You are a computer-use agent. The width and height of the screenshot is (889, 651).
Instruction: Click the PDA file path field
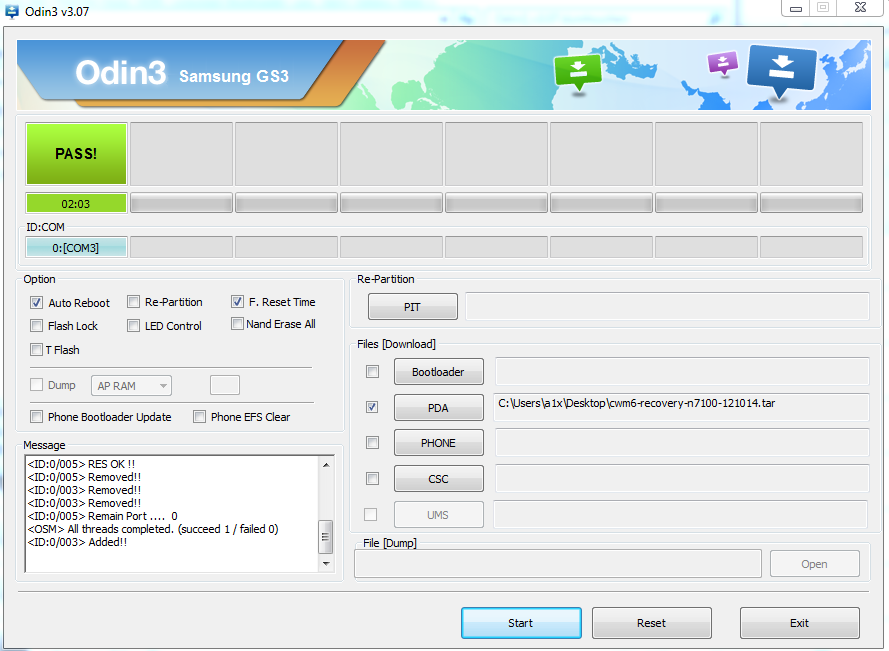click(x=681, y=407)
